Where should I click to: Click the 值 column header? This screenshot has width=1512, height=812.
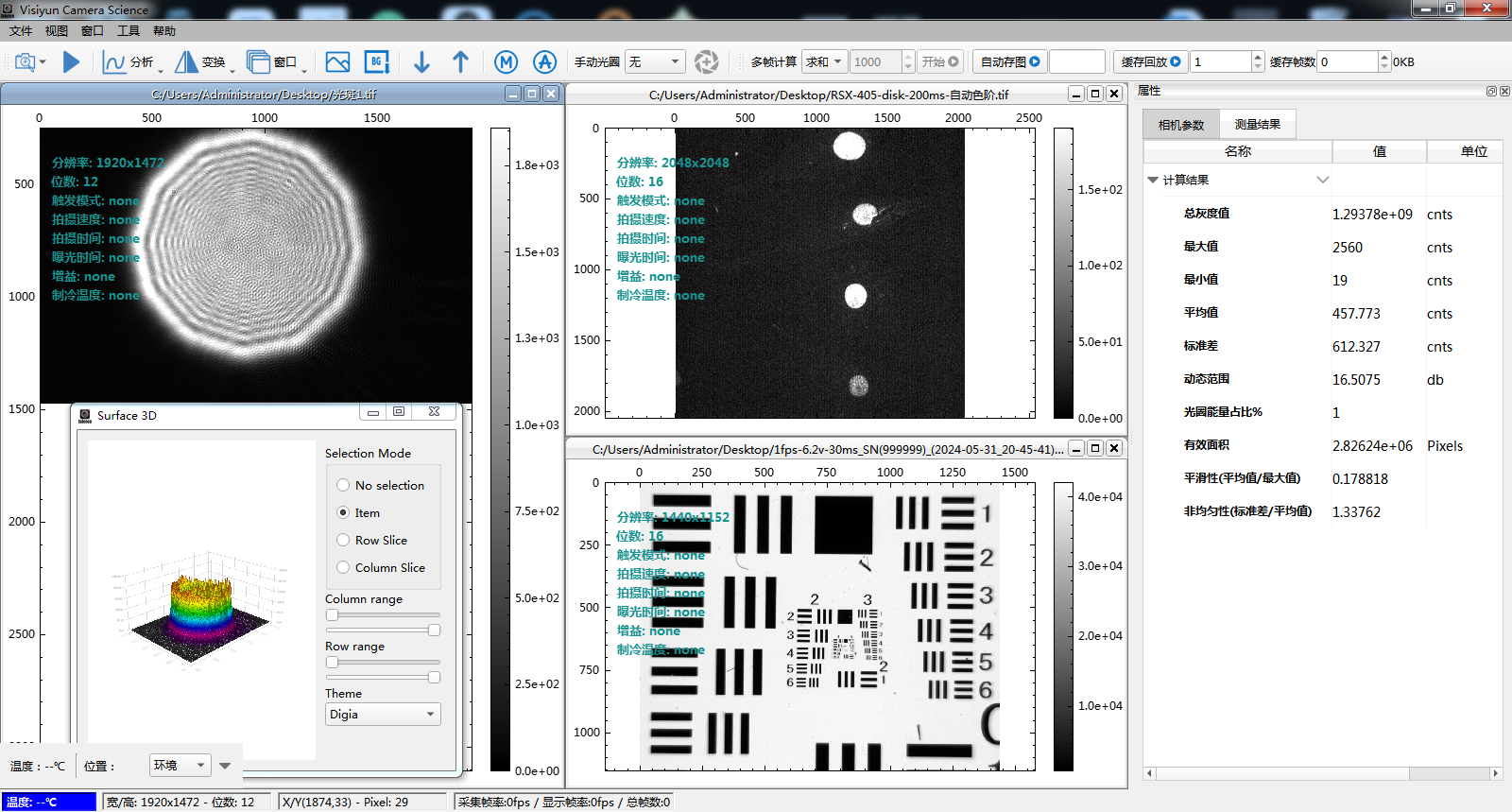click(1380, 151)
